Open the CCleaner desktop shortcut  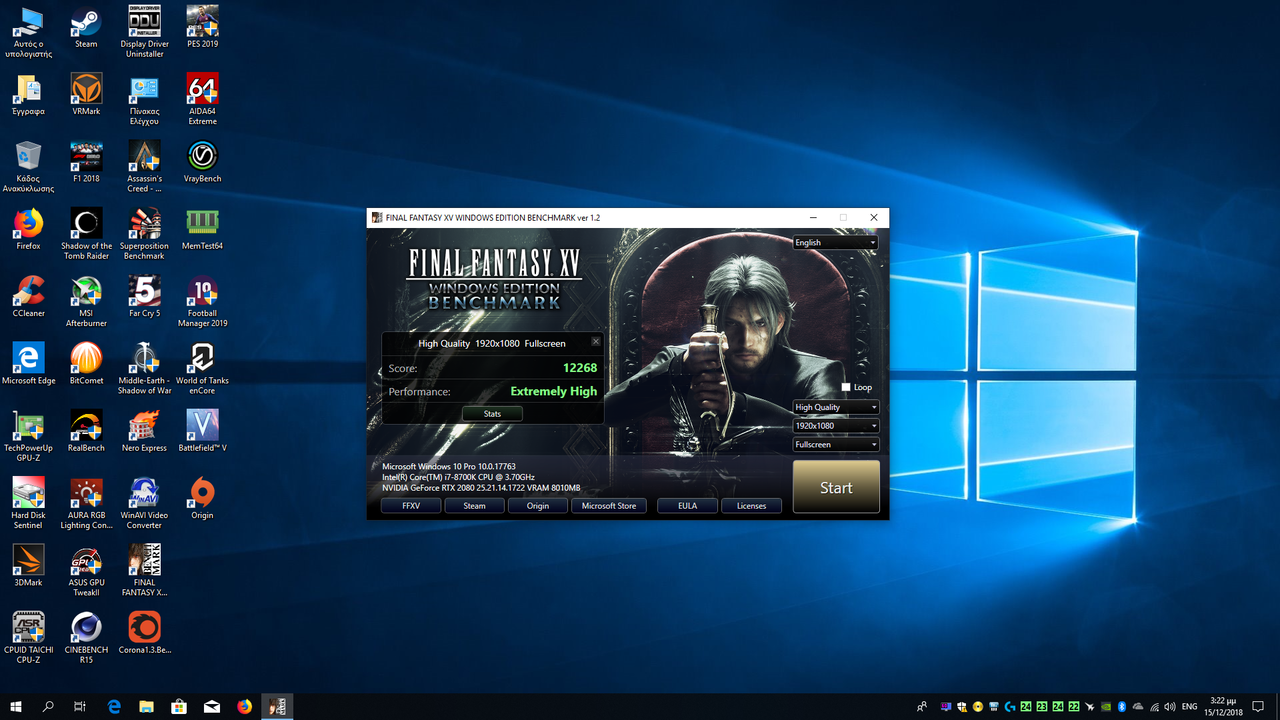click(28, 296)
